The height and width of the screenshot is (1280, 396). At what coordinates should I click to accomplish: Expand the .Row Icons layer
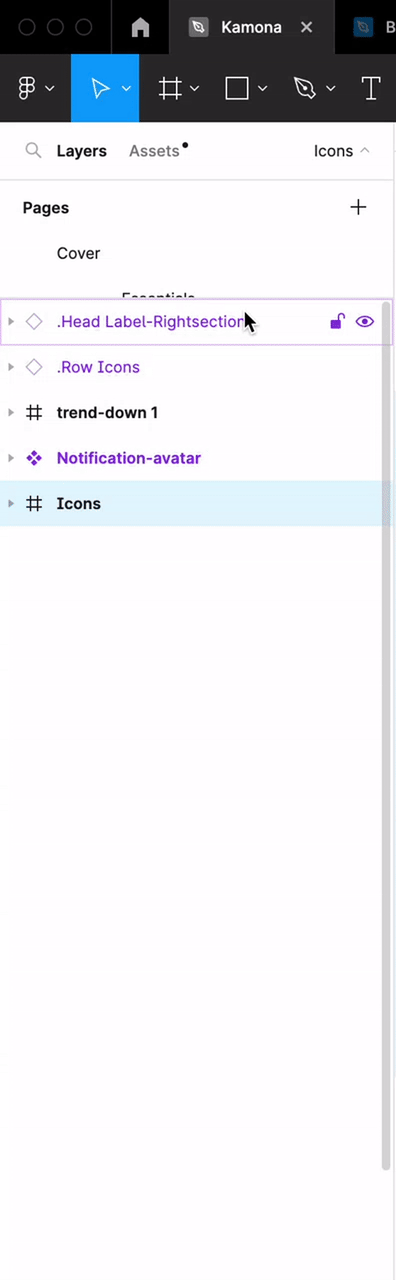point(11,367)
